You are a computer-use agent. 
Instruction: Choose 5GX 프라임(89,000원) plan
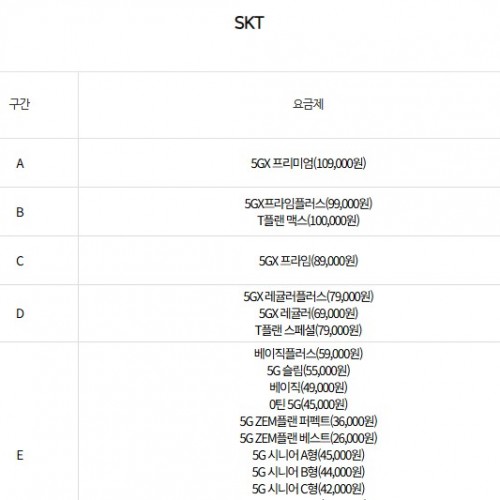[308, 261]
